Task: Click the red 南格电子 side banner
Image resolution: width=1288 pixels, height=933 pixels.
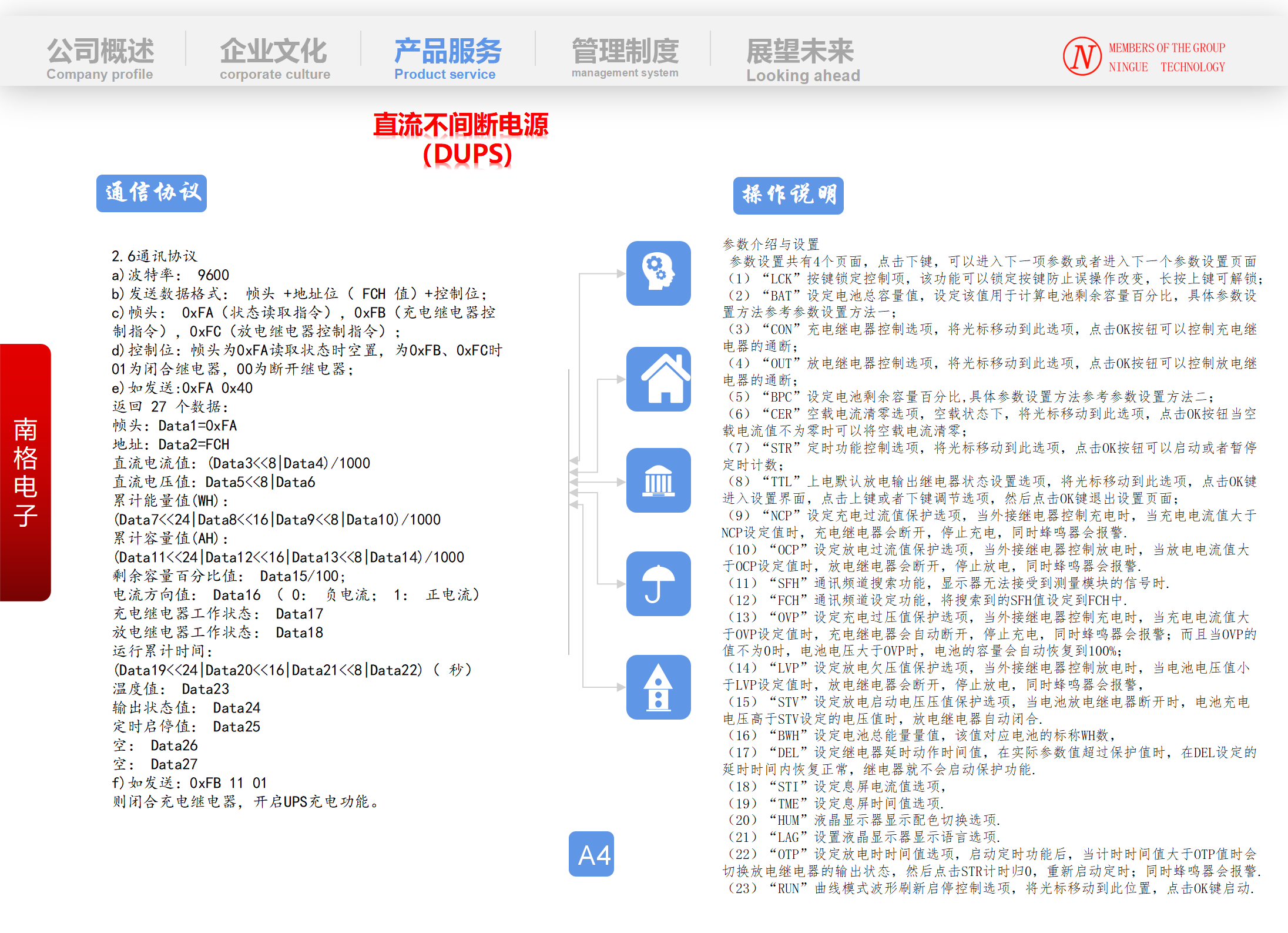Action: 25,472
